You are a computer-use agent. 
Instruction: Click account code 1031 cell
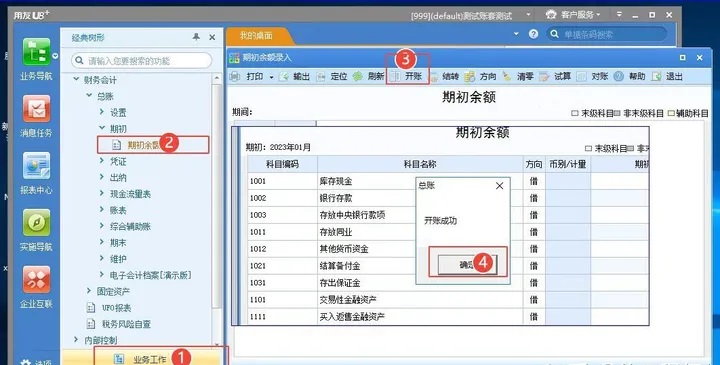282,283
